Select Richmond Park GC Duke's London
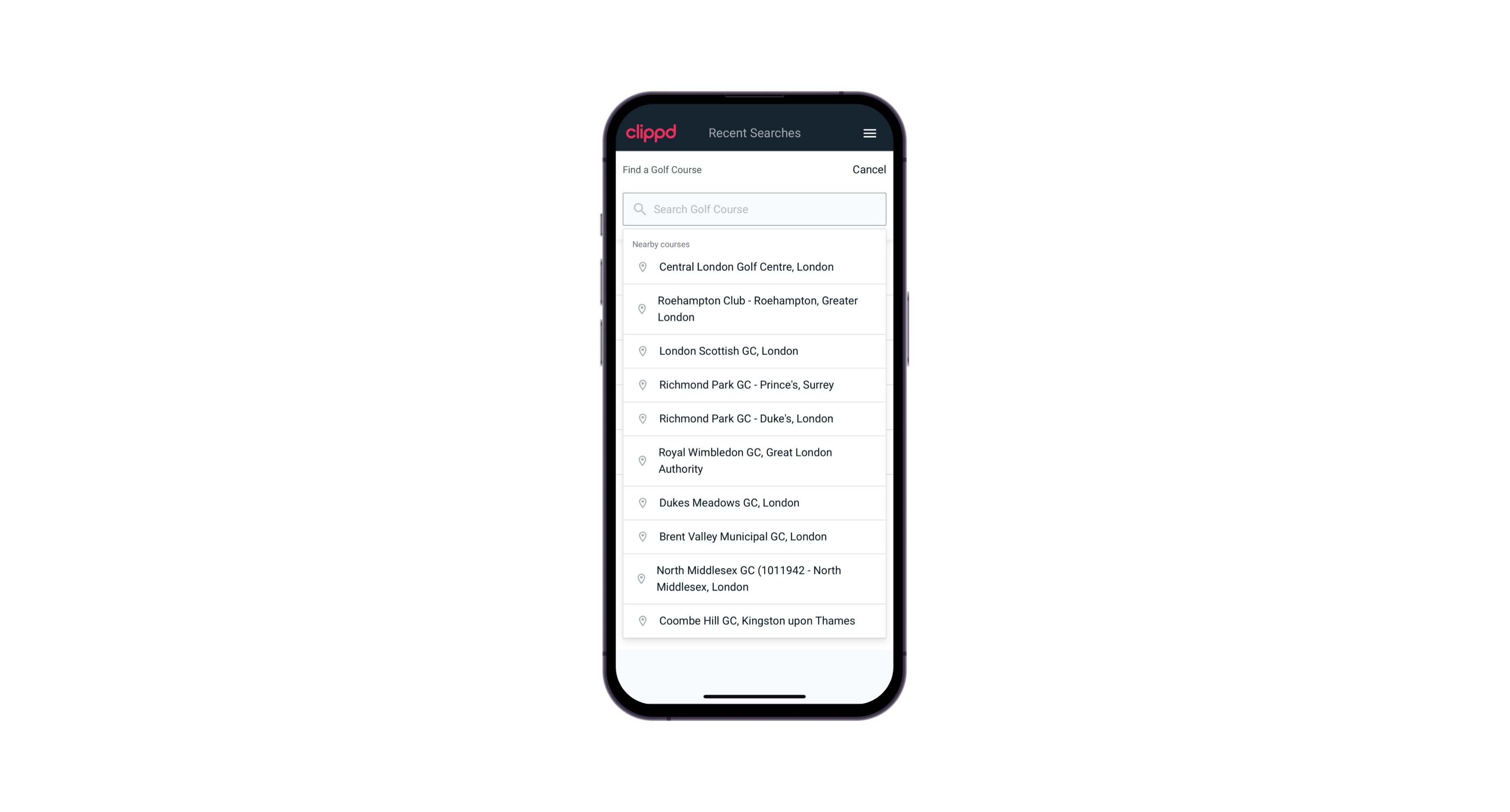Image resolution: width=1510 pixels, height=812 pixels. click(x=754, y=418)
